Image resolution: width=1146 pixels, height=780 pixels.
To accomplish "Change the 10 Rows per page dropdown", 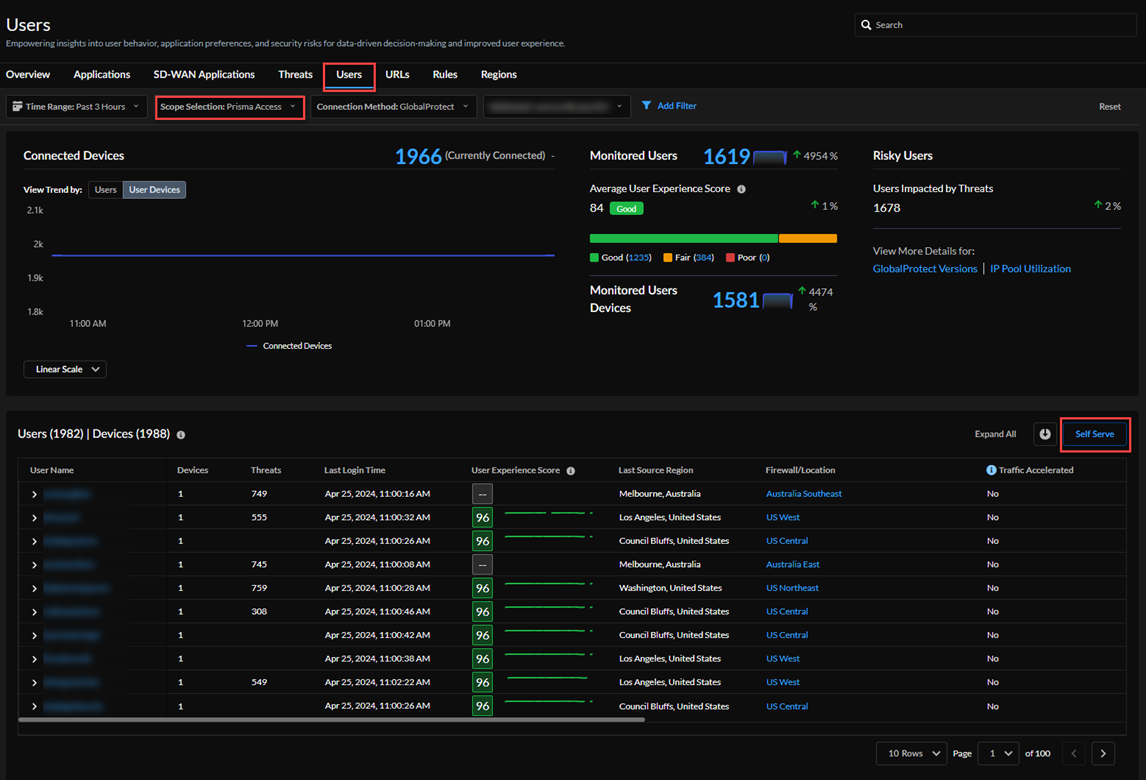I will [x=914, y=753].
